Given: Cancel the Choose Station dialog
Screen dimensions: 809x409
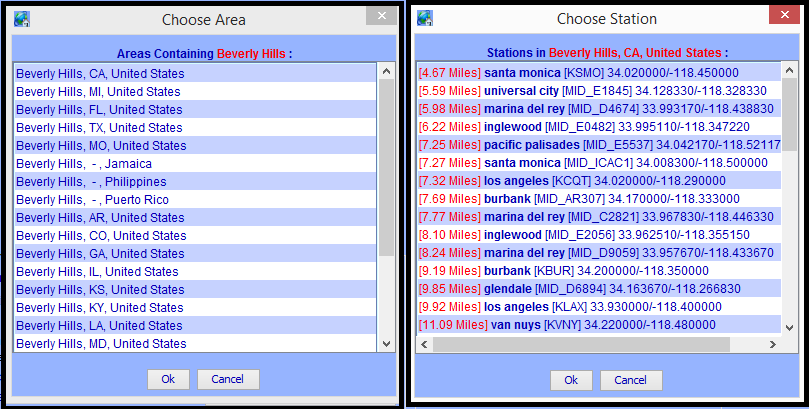Looking at the screenshot, I should click(631, 380).
